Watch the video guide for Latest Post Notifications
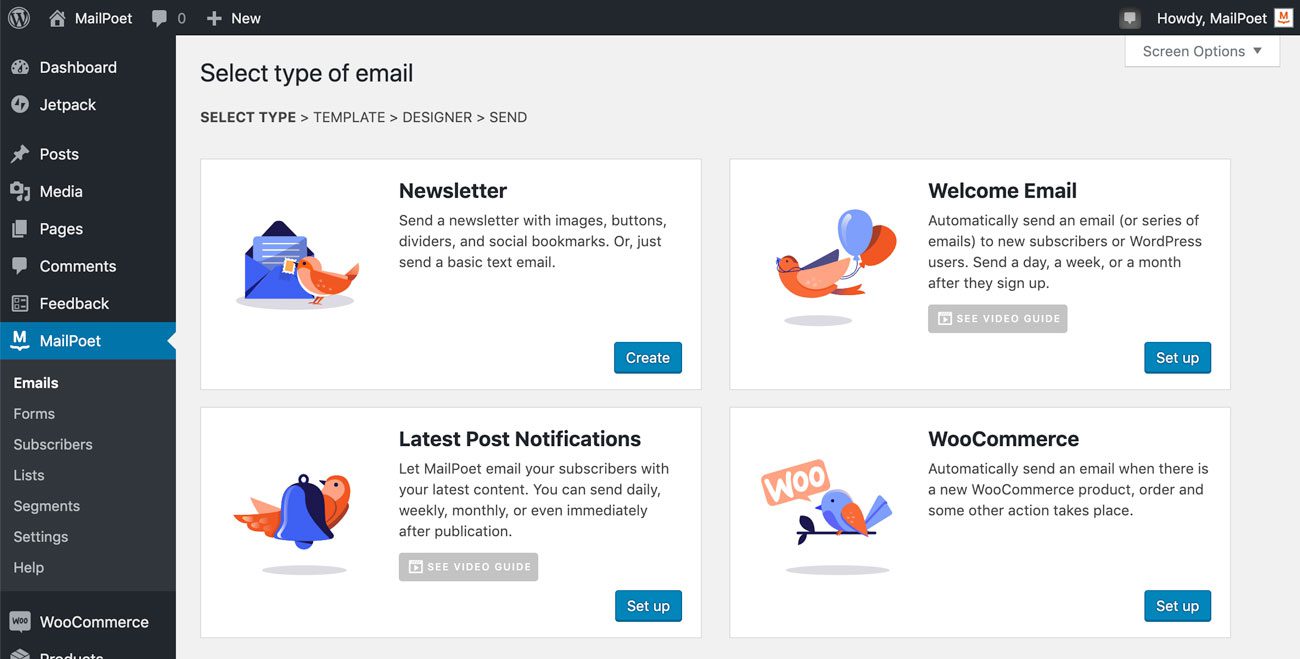Screen dimensions: 1300x659 [468, 566]
